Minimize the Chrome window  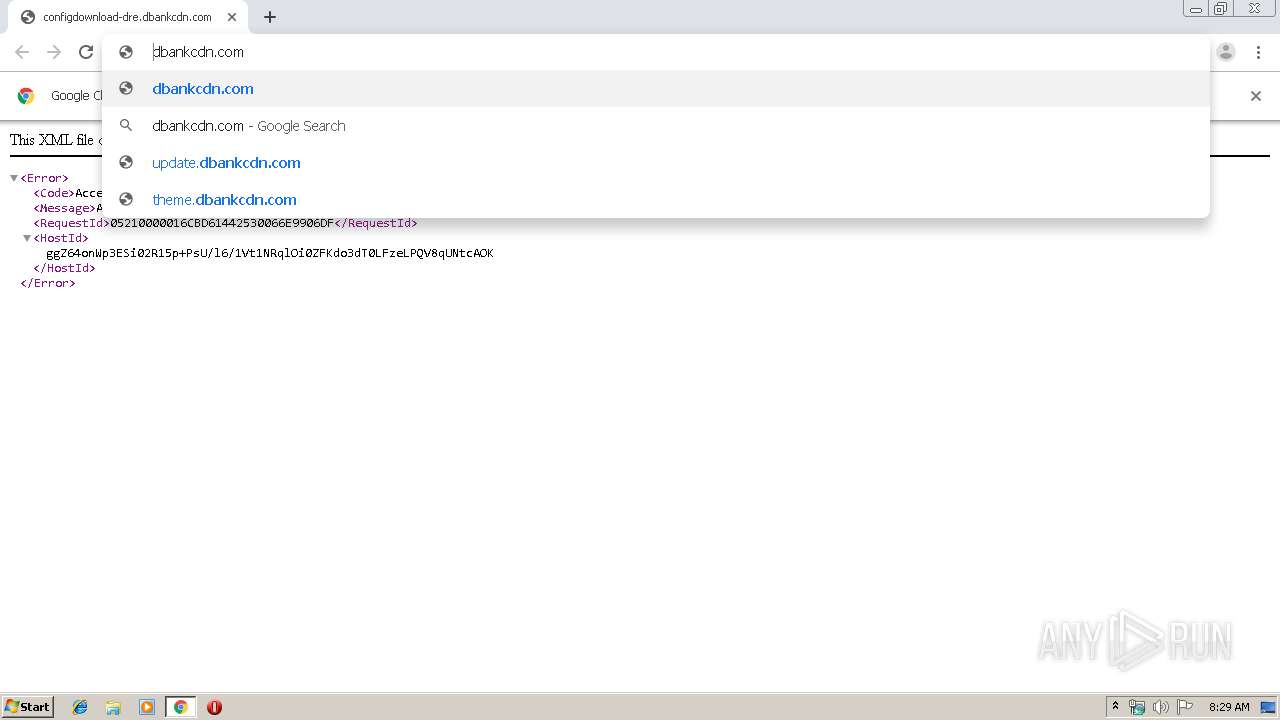click(x=1195, y=8)
